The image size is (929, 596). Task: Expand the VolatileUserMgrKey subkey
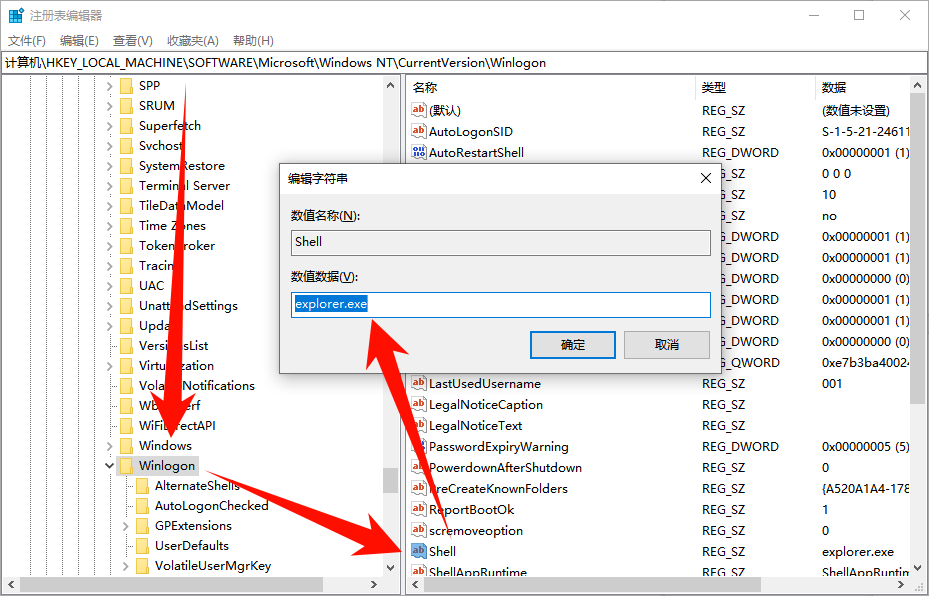click(125, 566)
